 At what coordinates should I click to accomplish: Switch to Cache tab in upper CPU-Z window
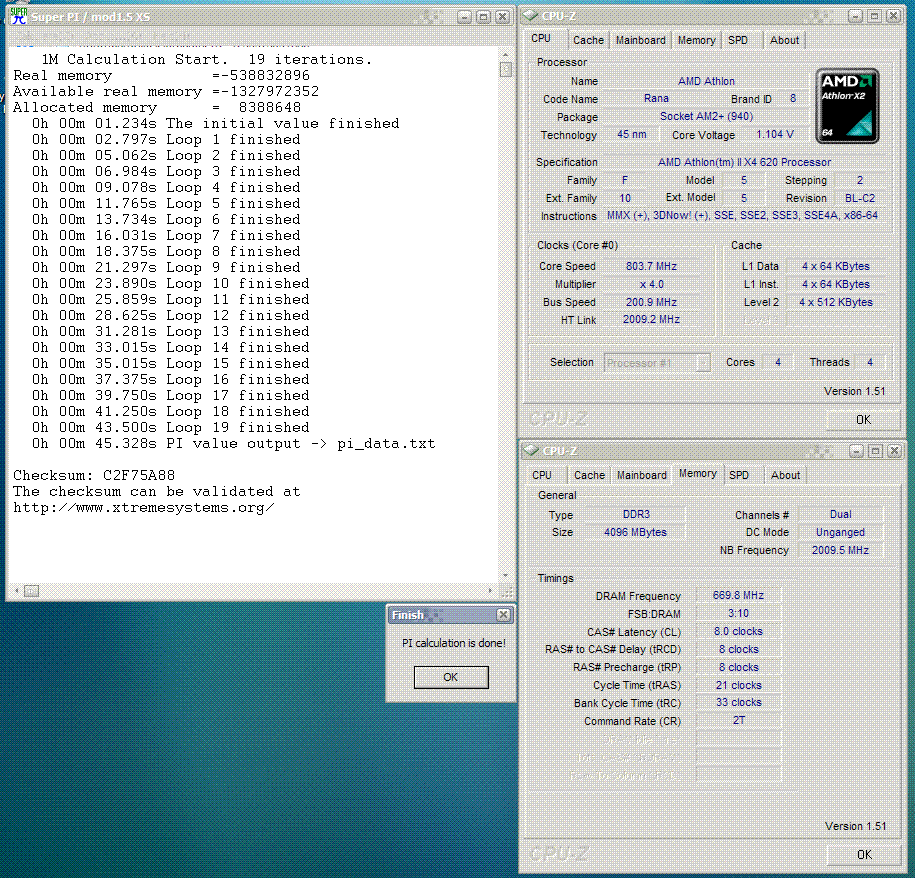[588, 40]
